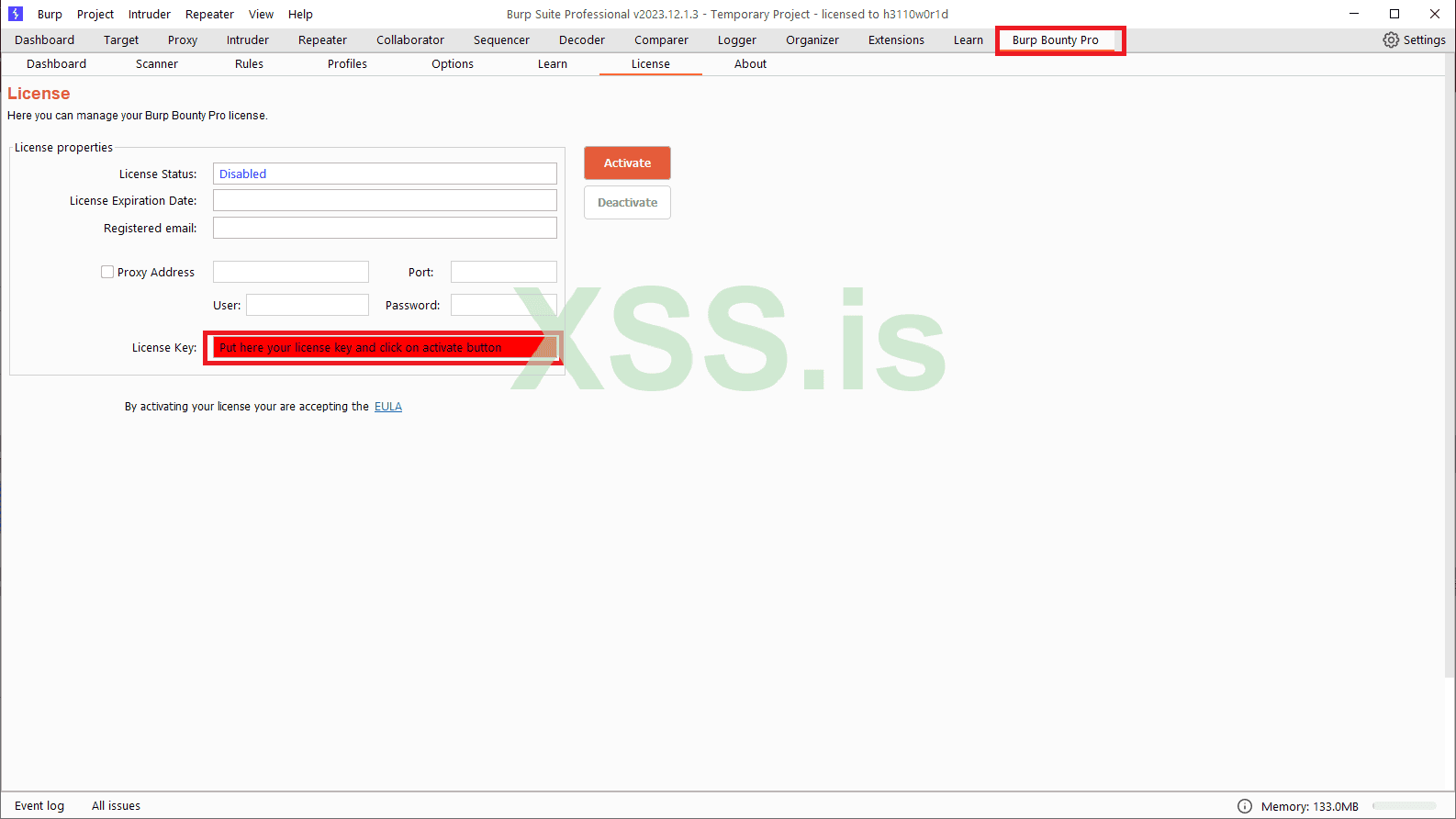Viewport: 1456px width, 819px height.
Task: Switch to the Proxy tab
Action: 183,39
